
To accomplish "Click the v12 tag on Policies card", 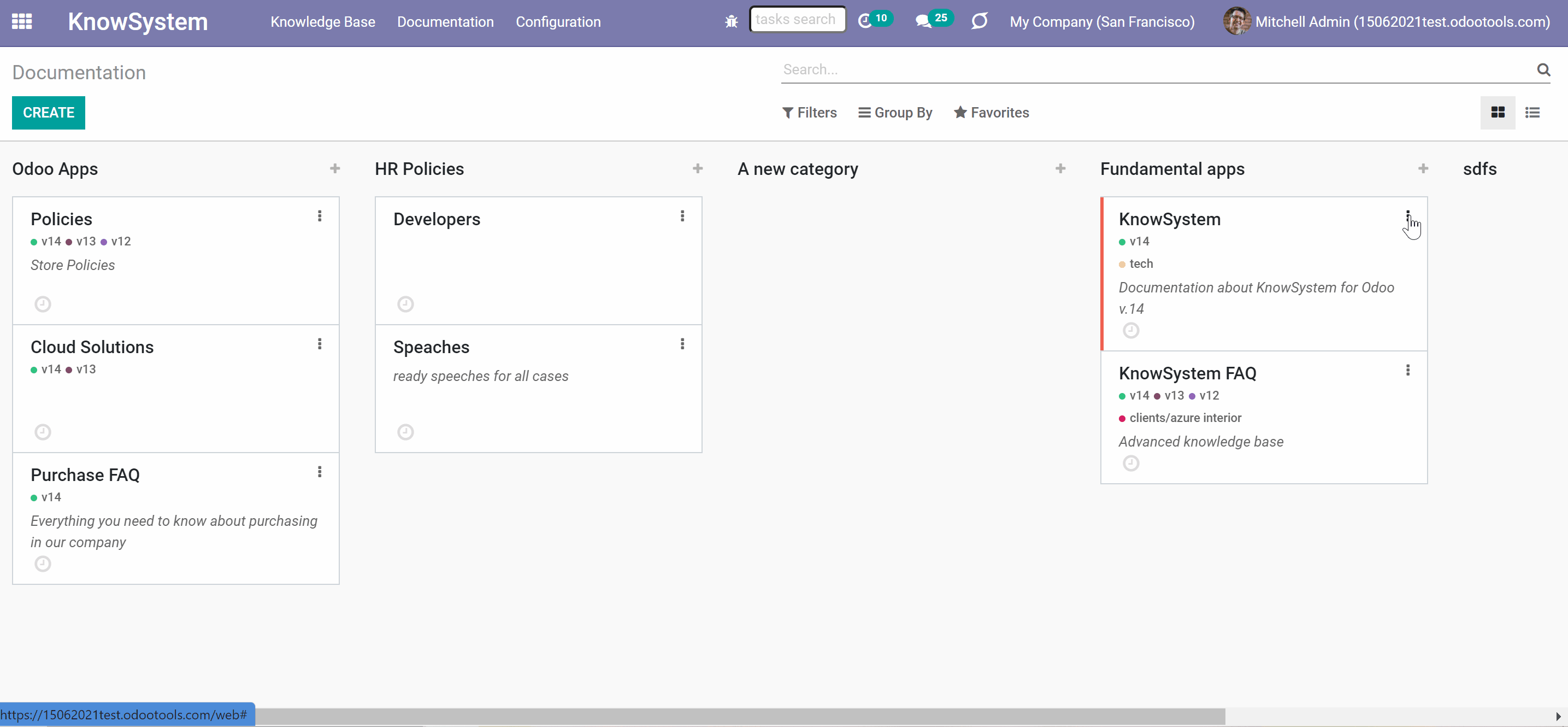I will [116, 241].
